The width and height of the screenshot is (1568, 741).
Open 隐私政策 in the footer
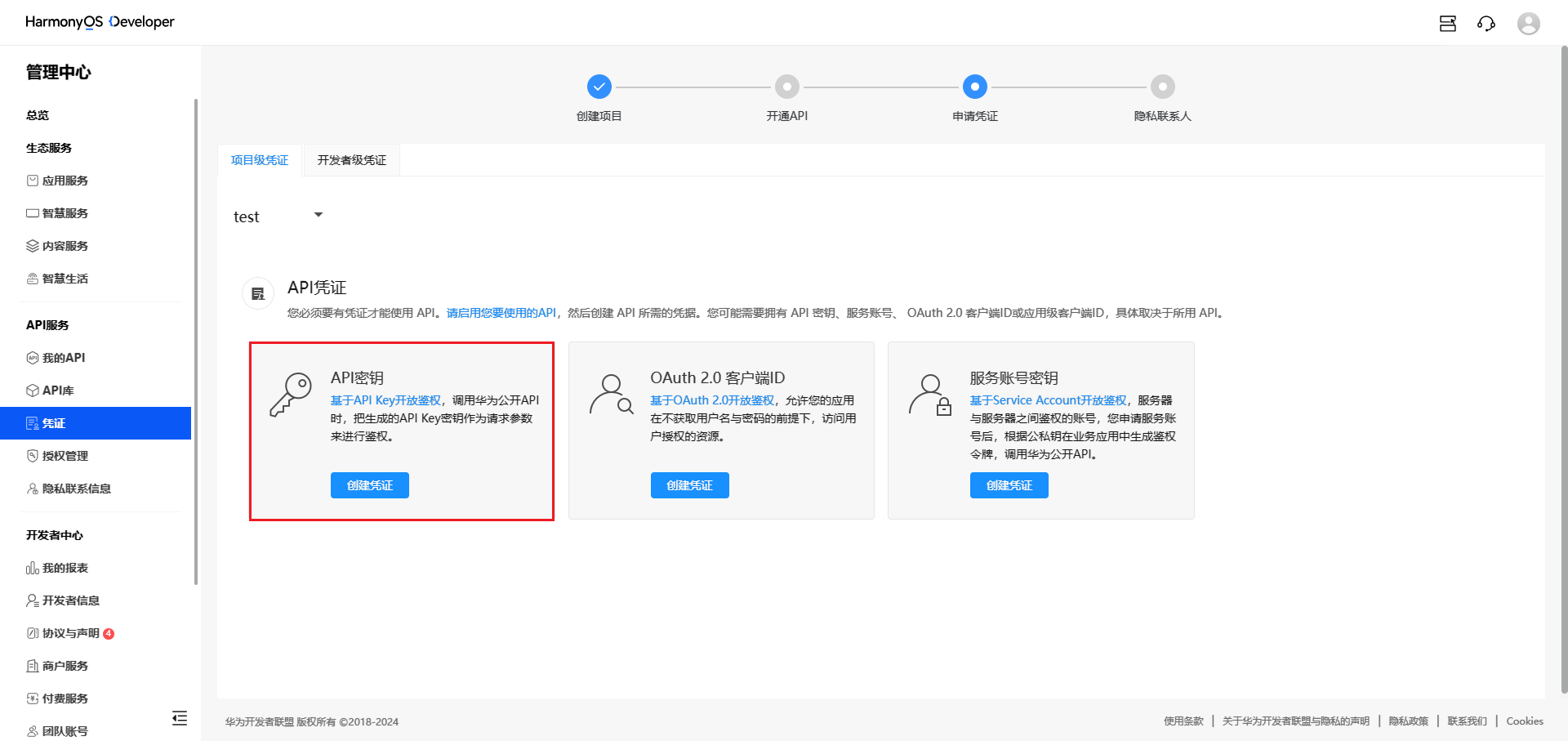tap(1407, 721)
